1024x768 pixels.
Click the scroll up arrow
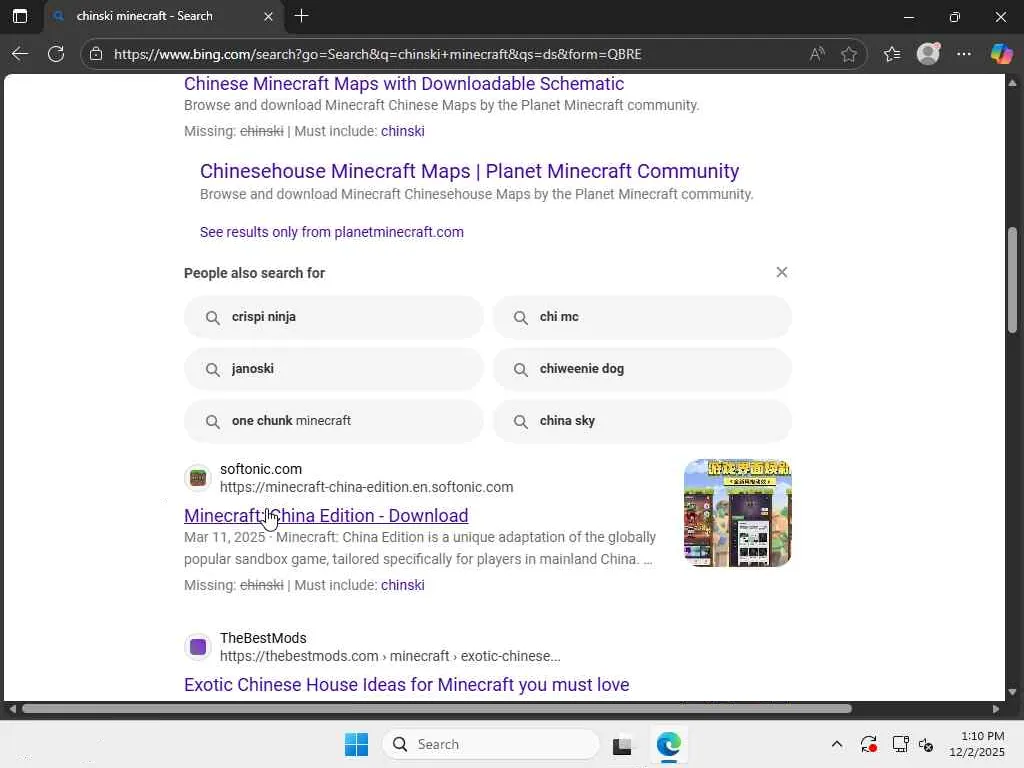pyautogui.click(x=1012, y=83)
